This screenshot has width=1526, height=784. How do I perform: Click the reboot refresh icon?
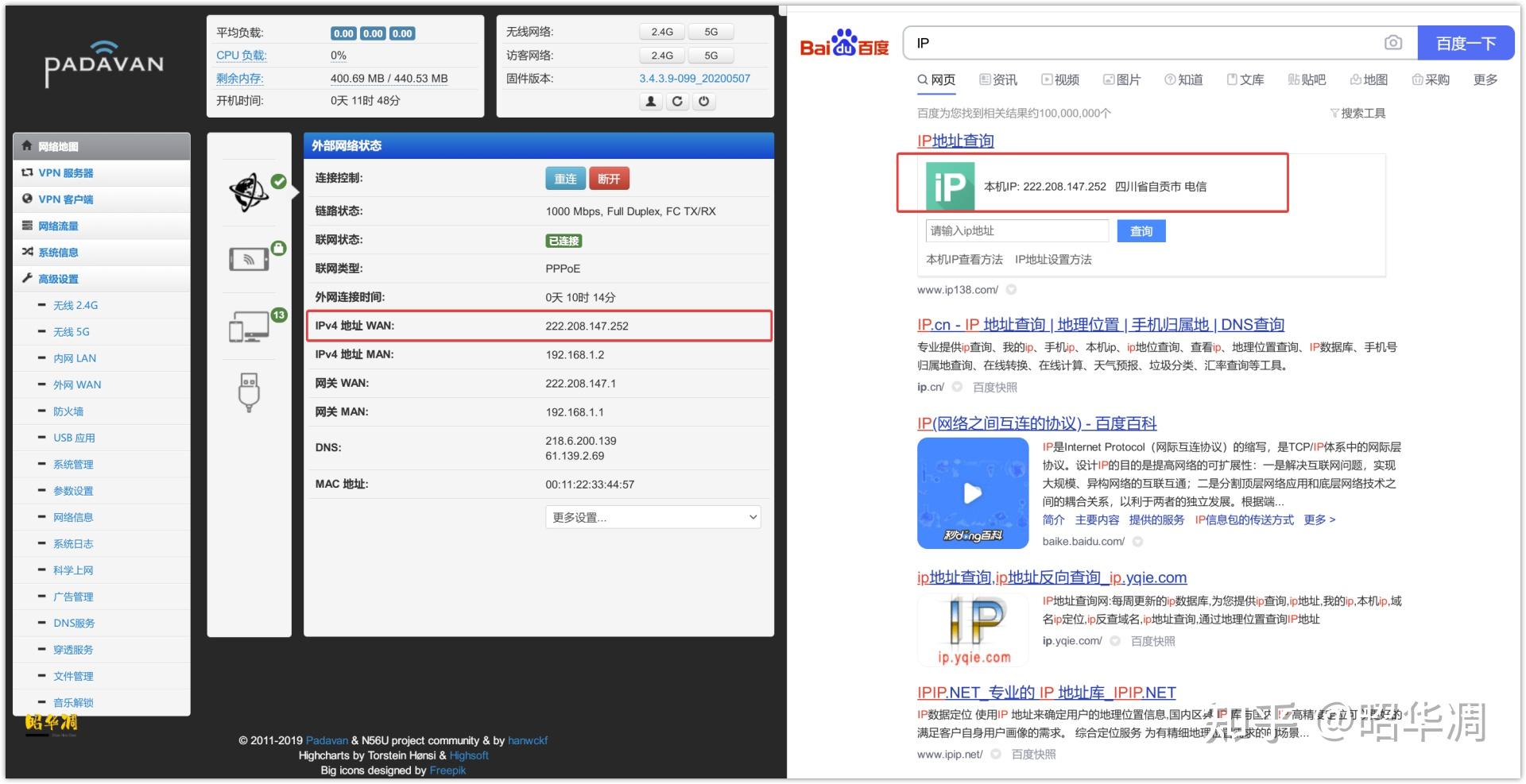[x=676, y=102]
